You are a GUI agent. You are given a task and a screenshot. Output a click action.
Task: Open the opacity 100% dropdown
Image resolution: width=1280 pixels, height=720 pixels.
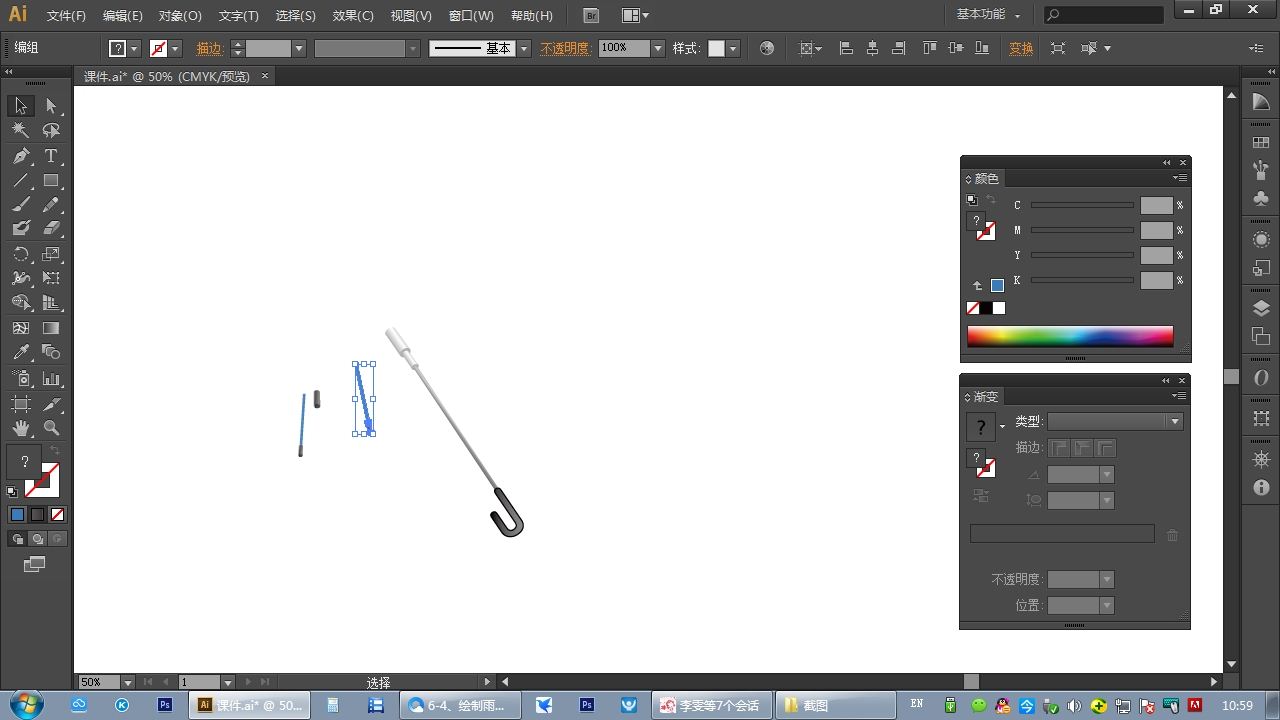click(658, 48)
